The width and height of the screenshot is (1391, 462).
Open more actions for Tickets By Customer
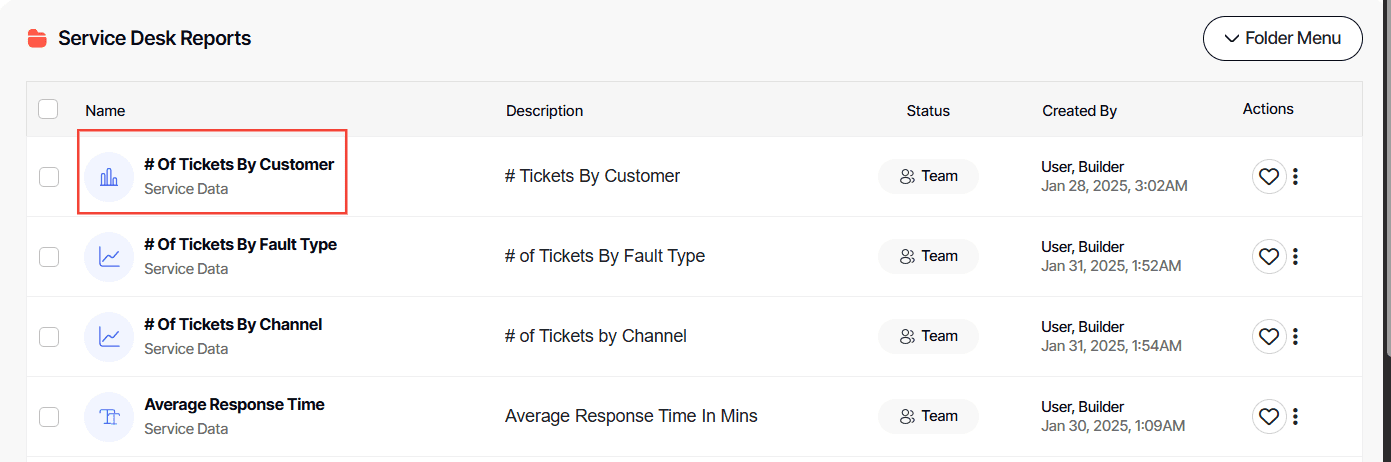1296,177
